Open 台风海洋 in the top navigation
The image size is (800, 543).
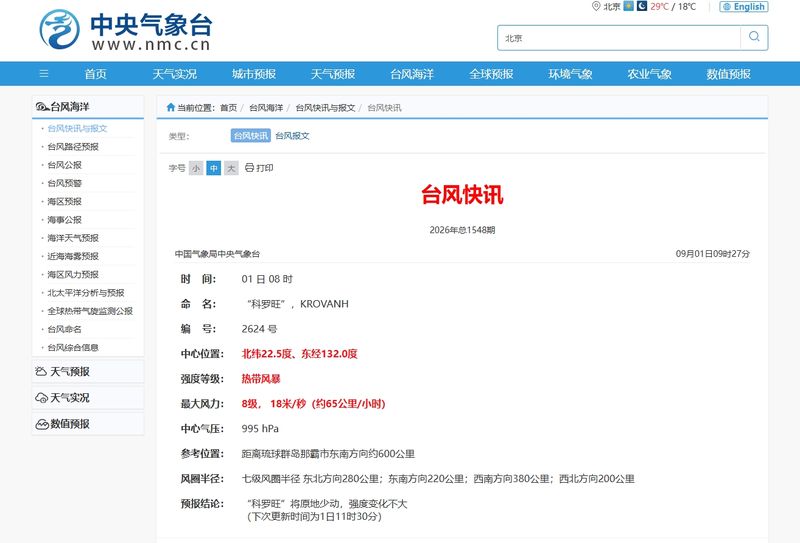[412, 74]
